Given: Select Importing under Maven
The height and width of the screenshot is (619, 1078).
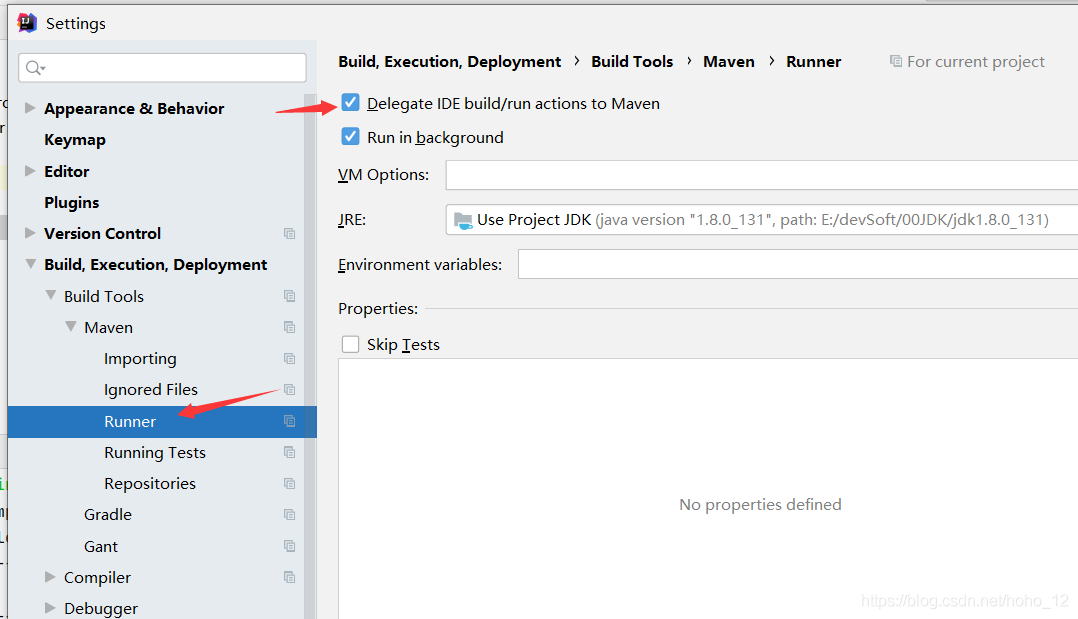Looking at the screenshot, I should (140, 359).
